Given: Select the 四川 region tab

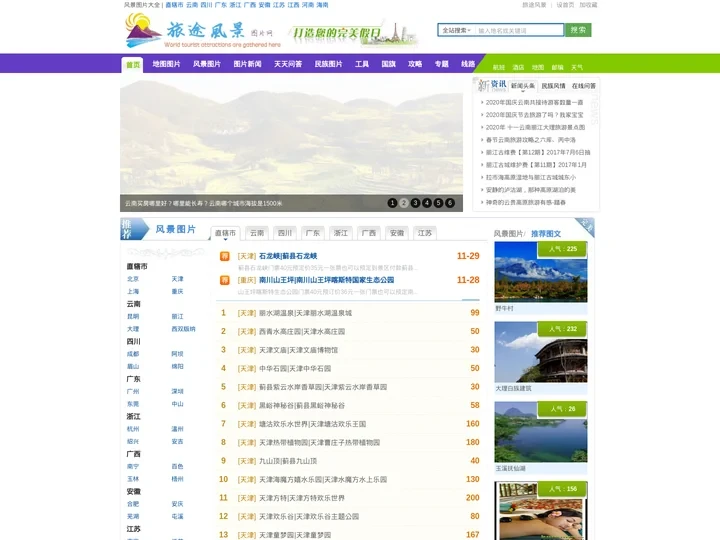Looking at the screenshot, I should click(285, 233).
